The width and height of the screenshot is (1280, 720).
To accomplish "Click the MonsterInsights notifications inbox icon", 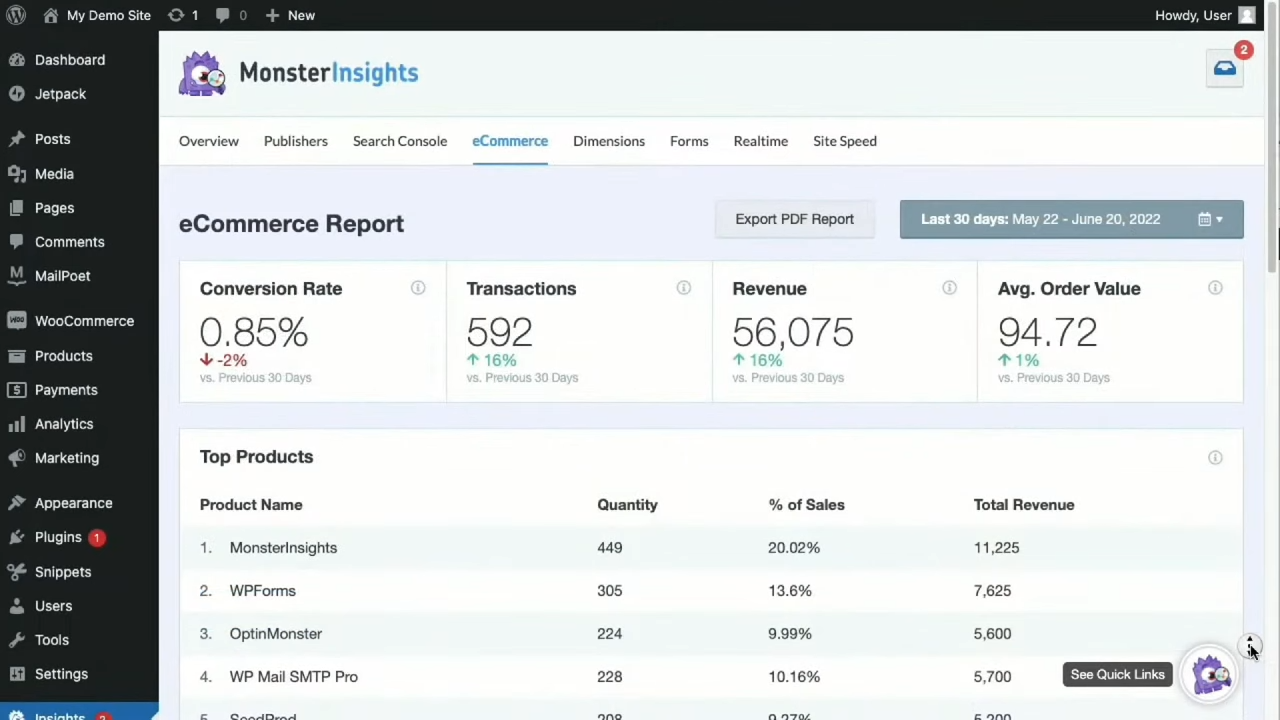I will tap(1224, 68).
